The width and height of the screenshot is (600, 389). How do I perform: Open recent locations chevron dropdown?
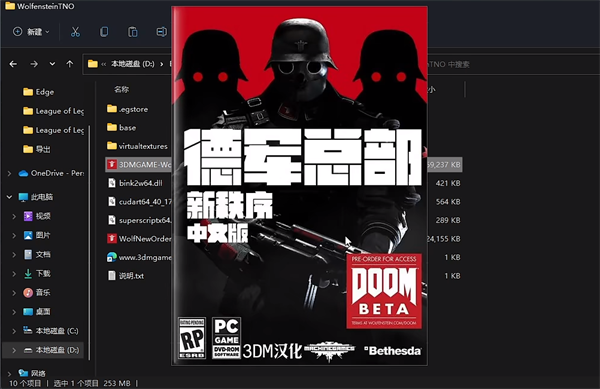[x=52, y=64]
